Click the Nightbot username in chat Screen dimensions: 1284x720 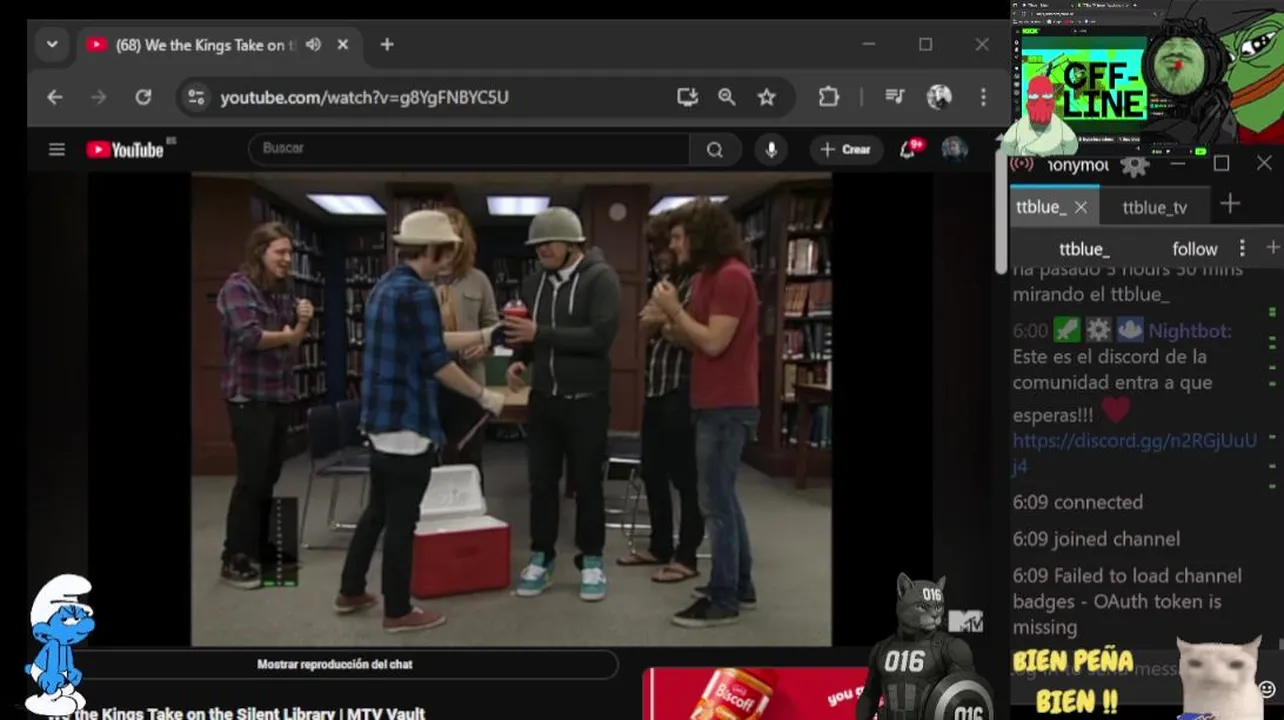(x=1190, y=331)
